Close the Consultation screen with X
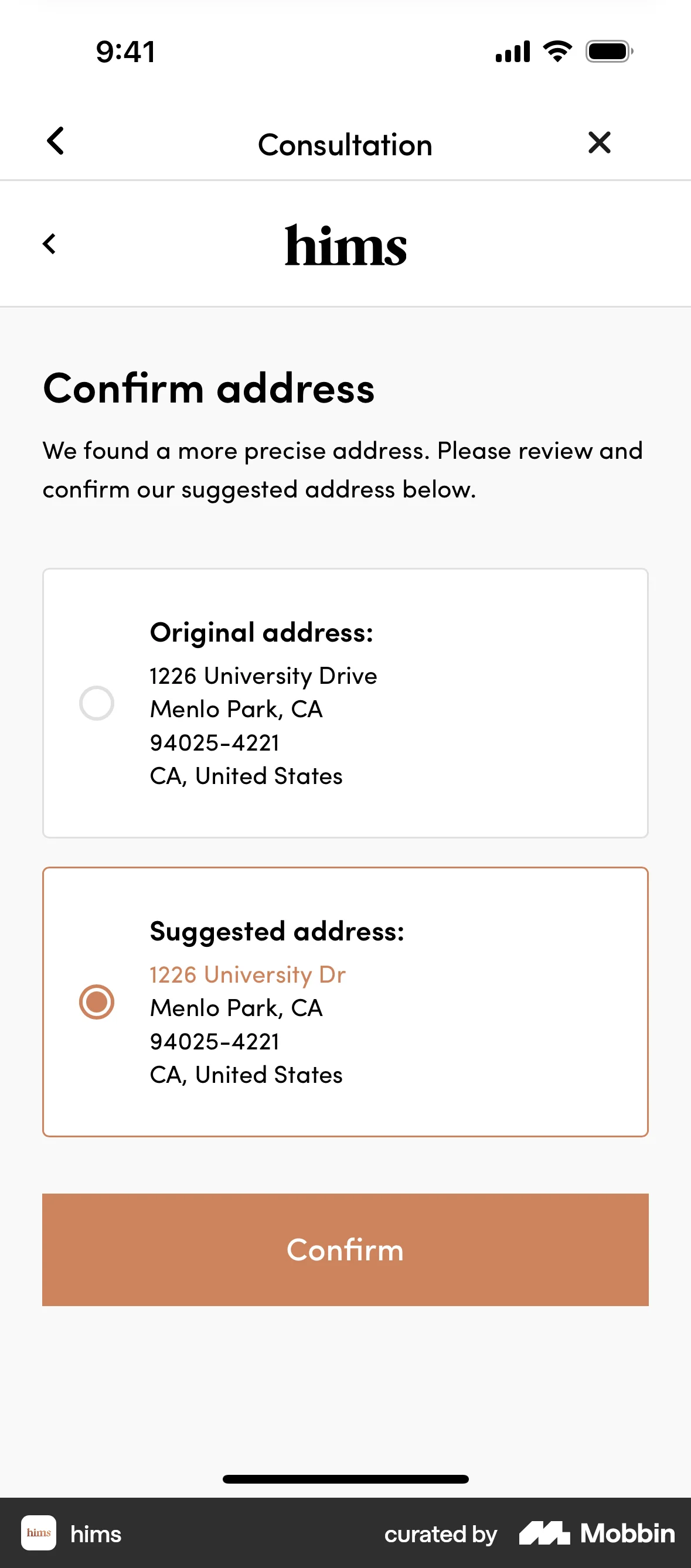This screenshot has width=691, height=1568. (x=599, y=142)
